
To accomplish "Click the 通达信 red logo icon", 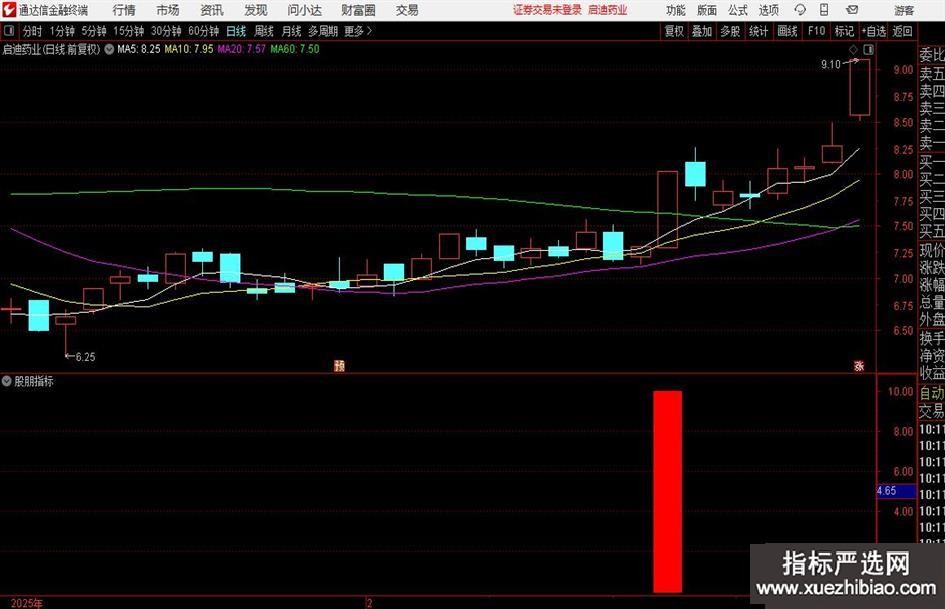I will (x=9, y=10).
